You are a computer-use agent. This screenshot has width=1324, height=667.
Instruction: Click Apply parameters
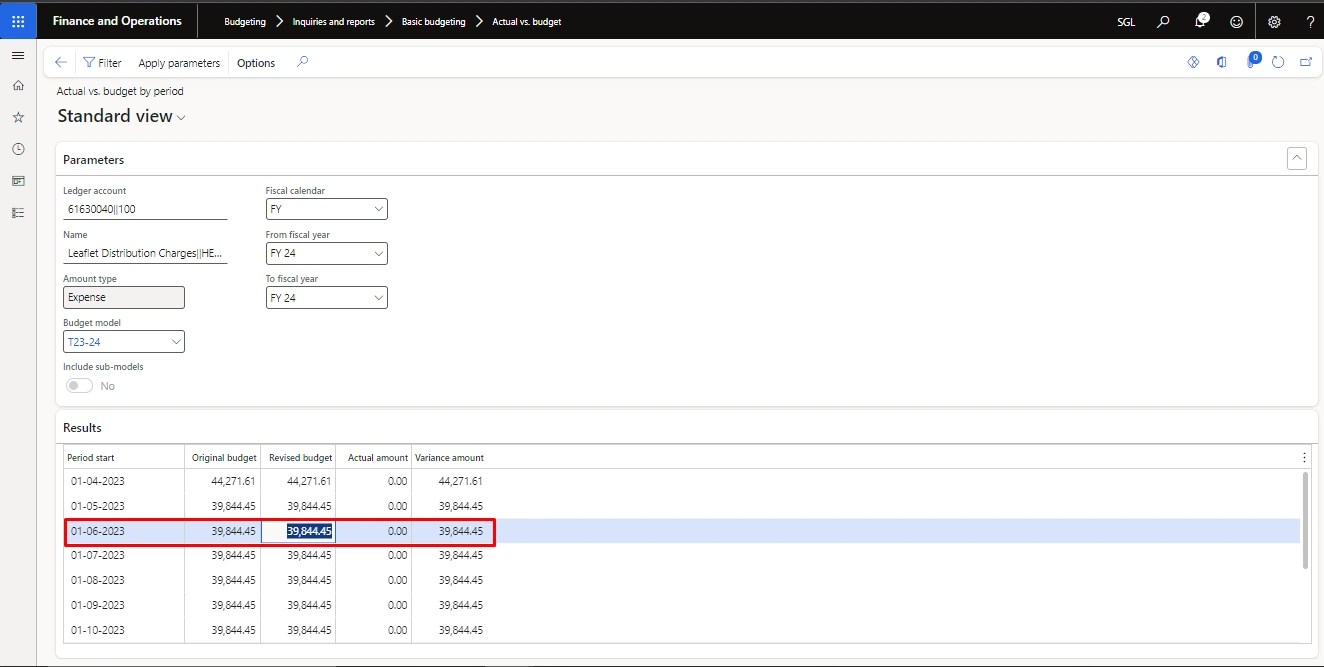(x=179, y=62)
